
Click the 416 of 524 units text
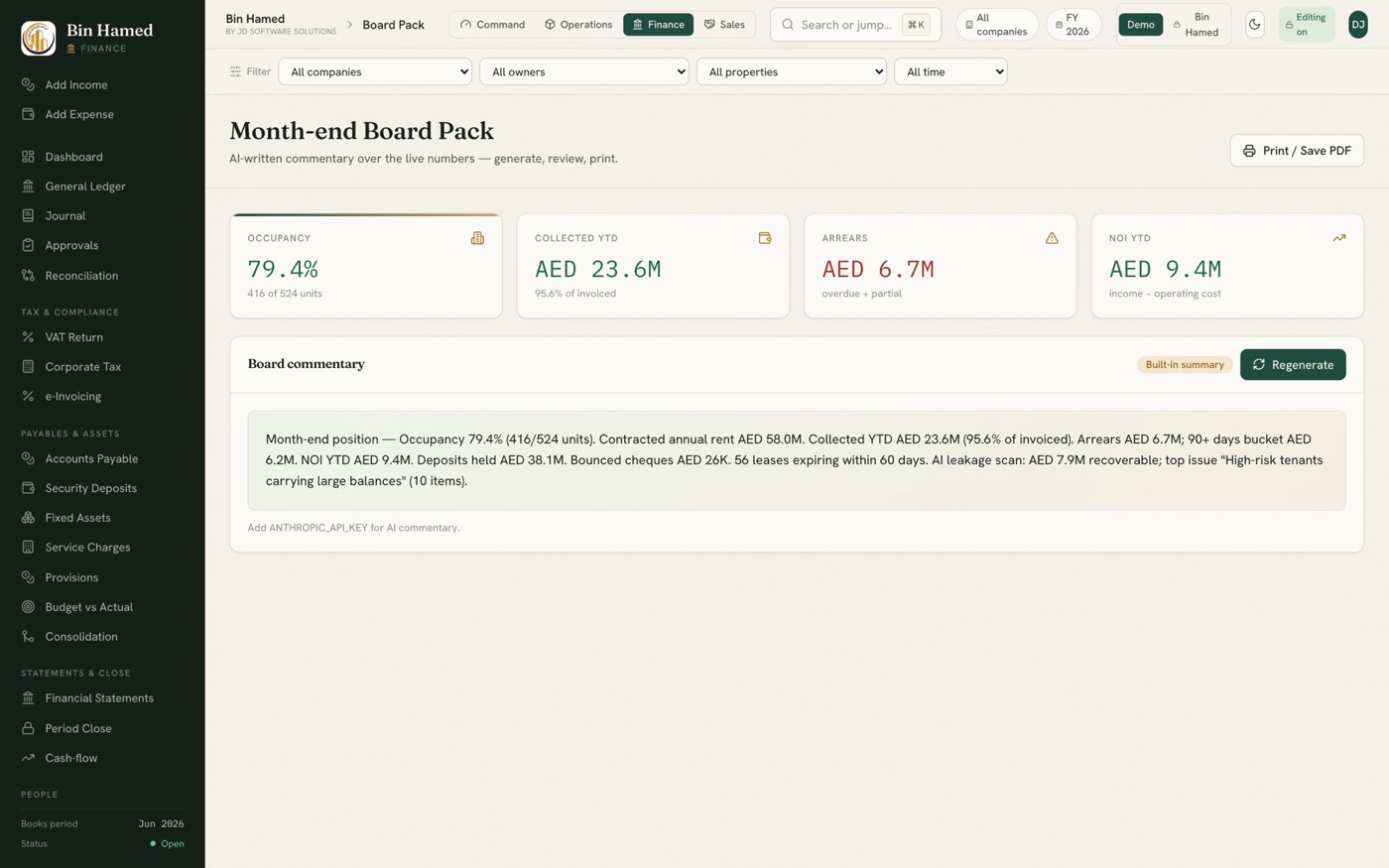pyautogui.click(x=285, y=294)
